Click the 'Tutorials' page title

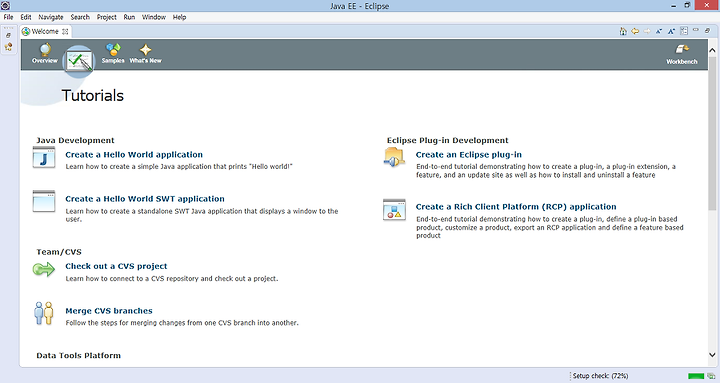(93, 96)
